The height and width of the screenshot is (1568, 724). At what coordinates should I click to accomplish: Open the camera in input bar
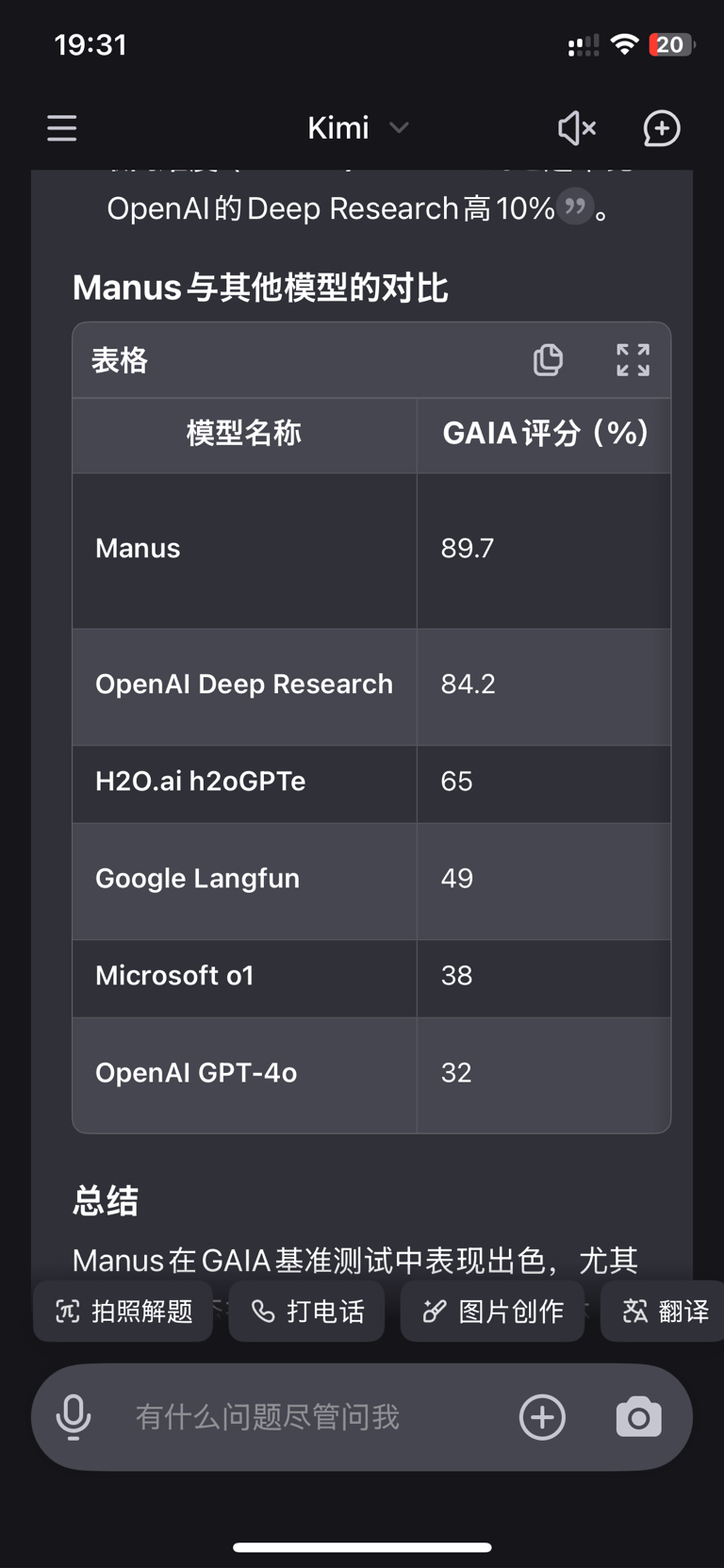pos(638,1417)
